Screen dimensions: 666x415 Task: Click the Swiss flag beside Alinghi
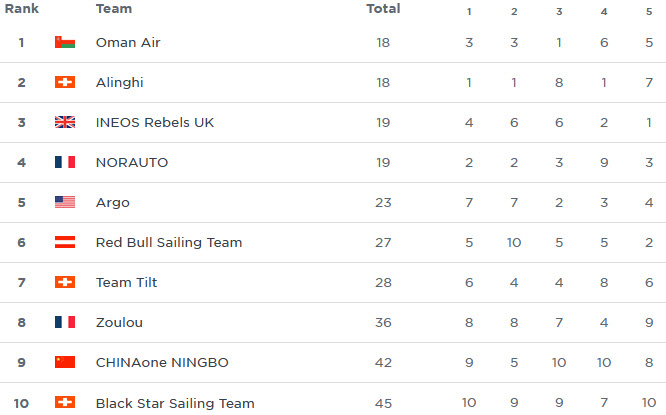(65, 82)
